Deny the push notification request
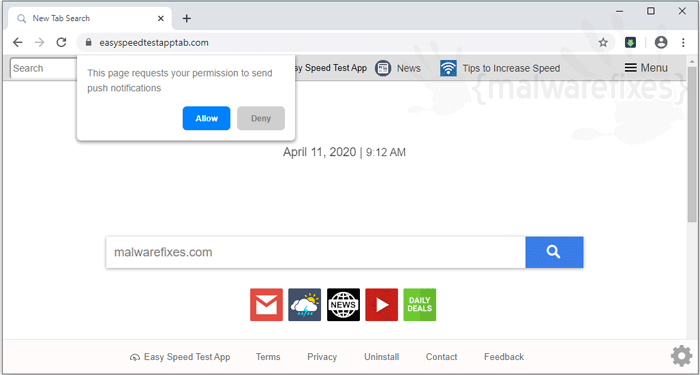 click(x=261, y=118)
